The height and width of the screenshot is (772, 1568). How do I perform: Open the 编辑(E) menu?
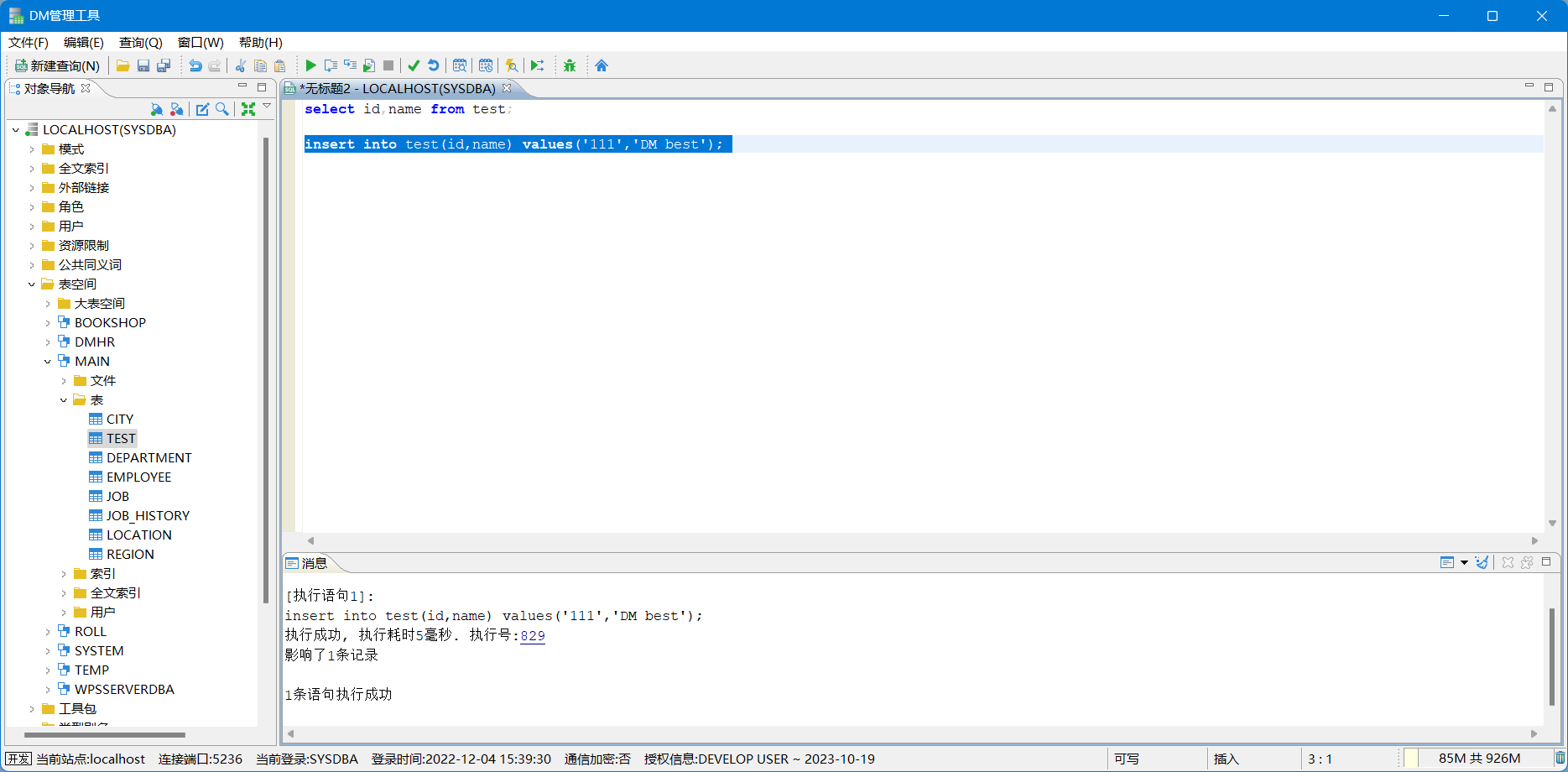84,42
